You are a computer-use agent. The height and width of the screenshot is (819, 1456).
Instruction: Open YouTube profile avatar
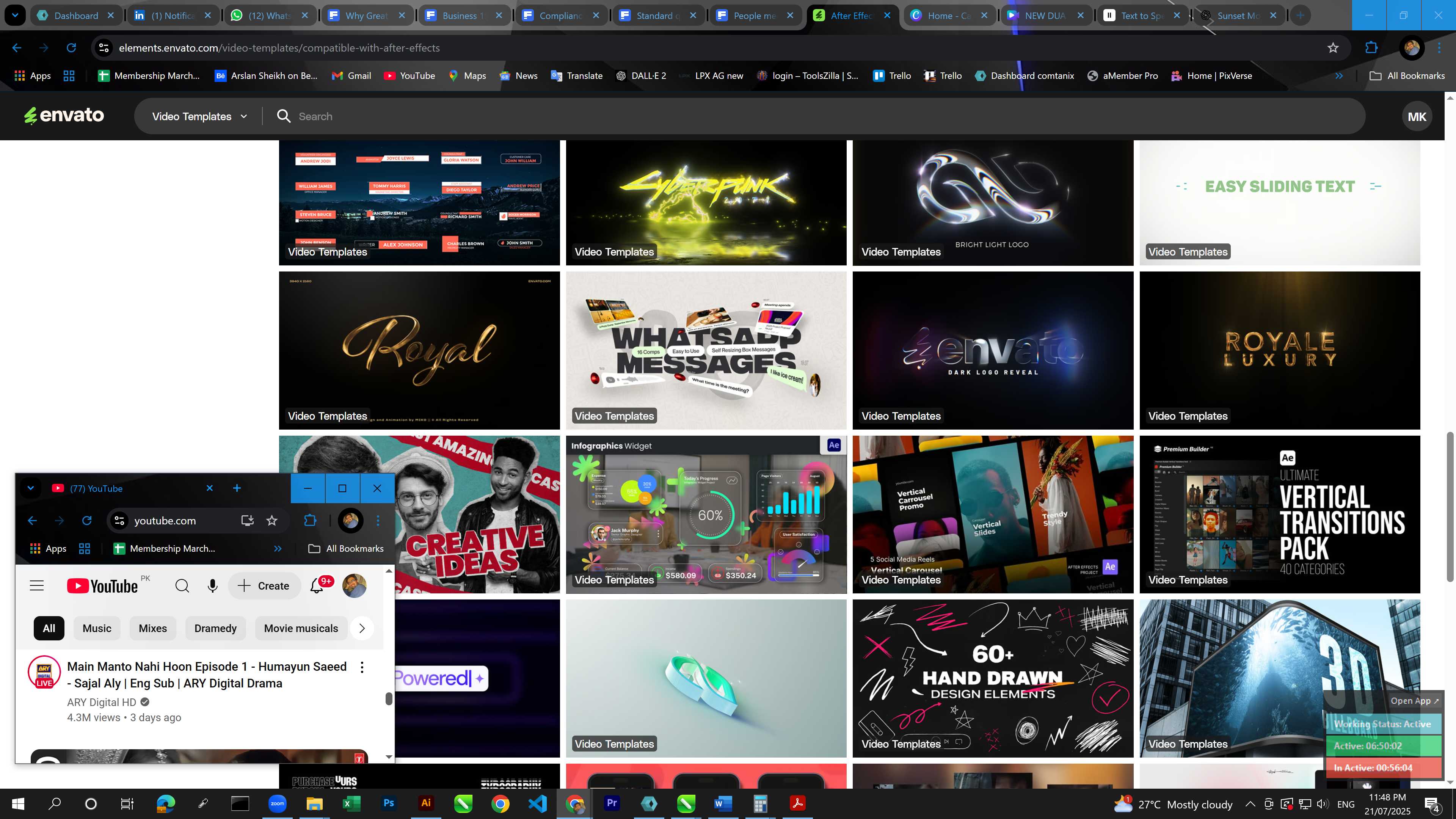tap(355, 585)
